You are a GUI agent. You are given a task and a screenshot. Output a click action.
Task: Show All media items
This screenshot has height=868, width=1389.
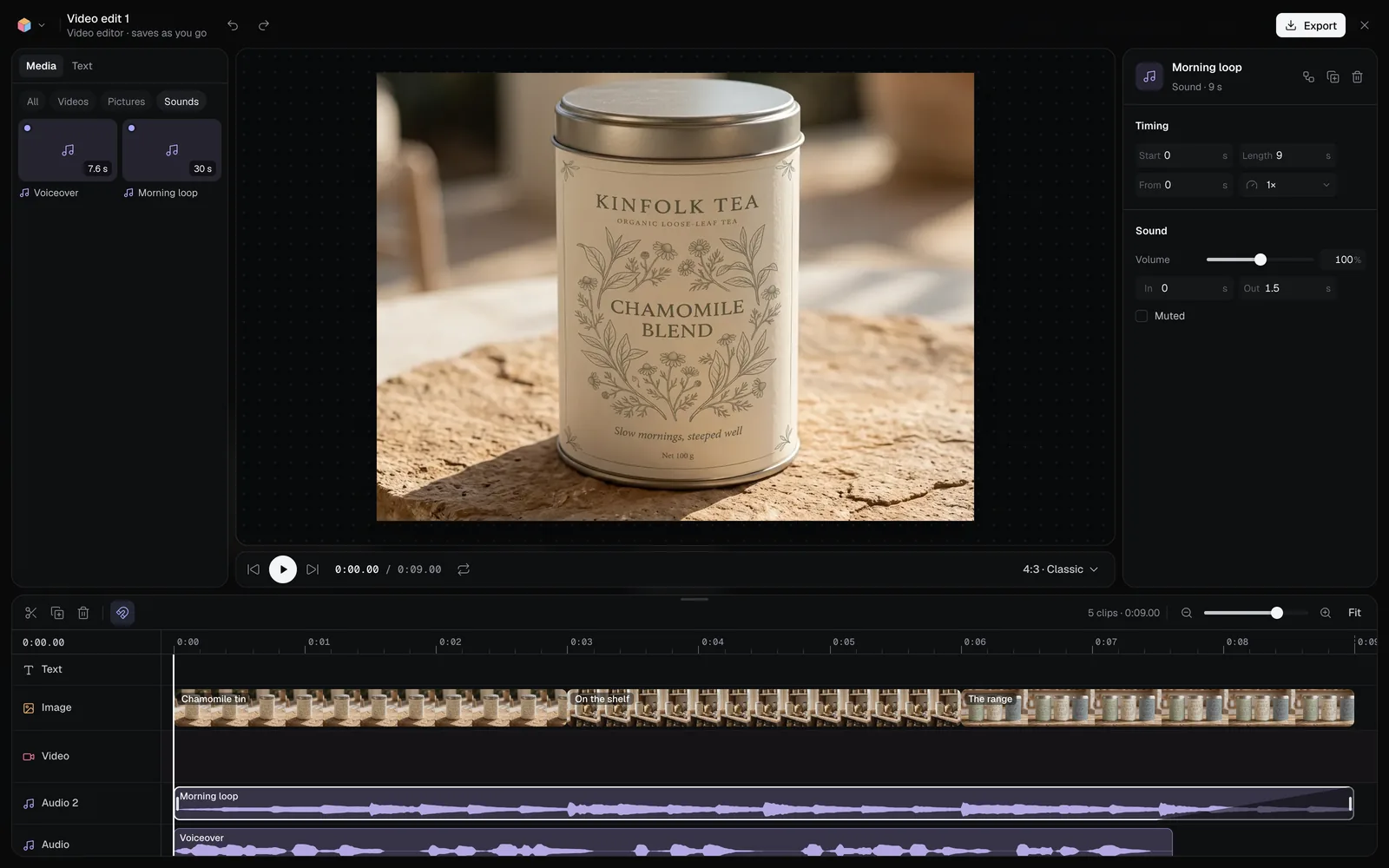click(32, 102)
